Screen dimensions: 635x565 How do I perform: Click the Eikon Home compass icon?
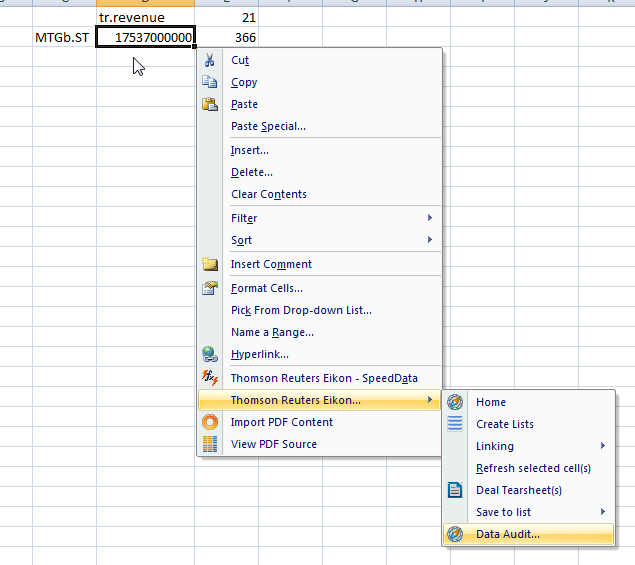[455, 402]
